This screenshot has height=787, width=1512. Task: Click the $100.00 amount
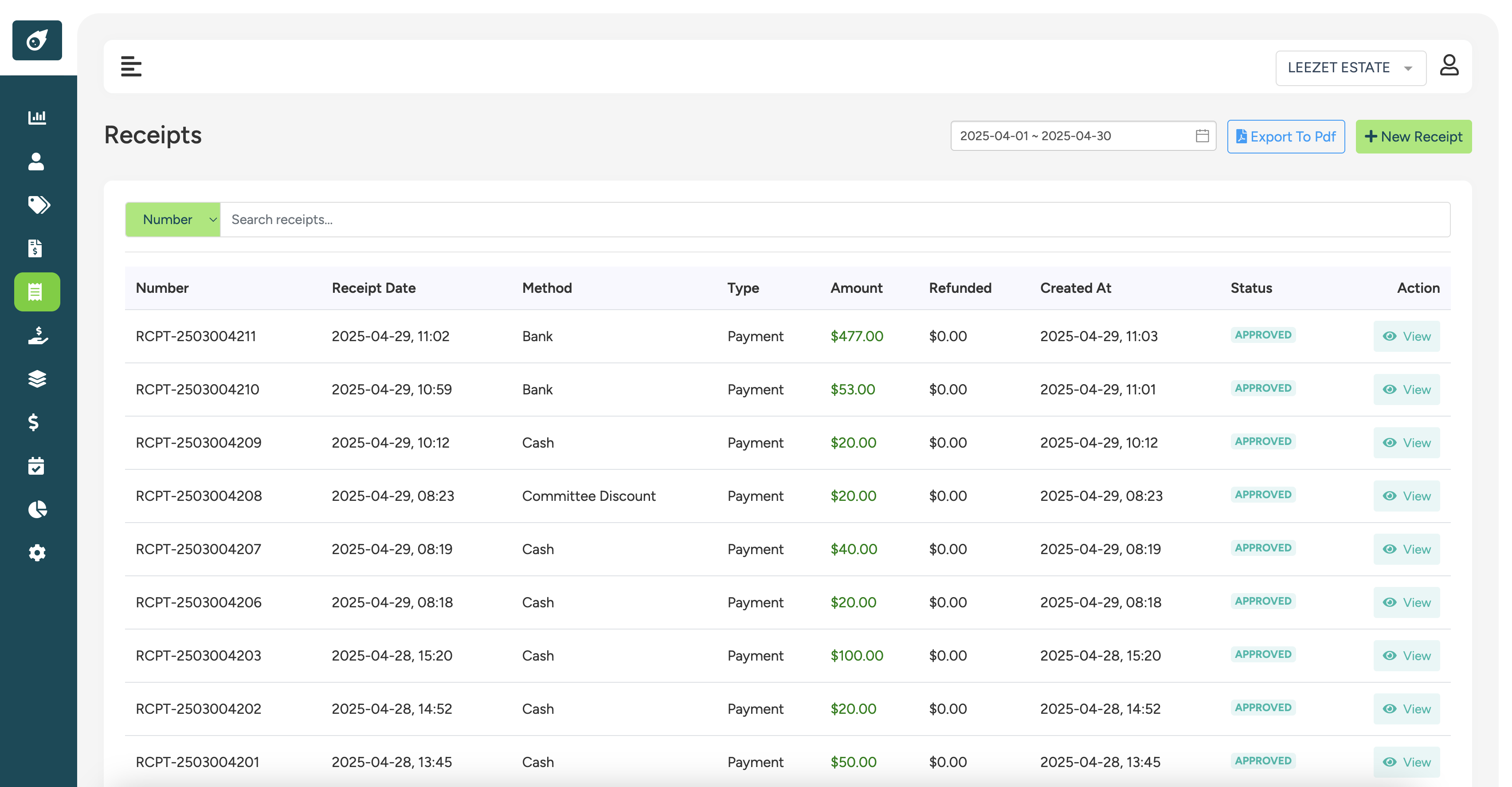[857, 656]
